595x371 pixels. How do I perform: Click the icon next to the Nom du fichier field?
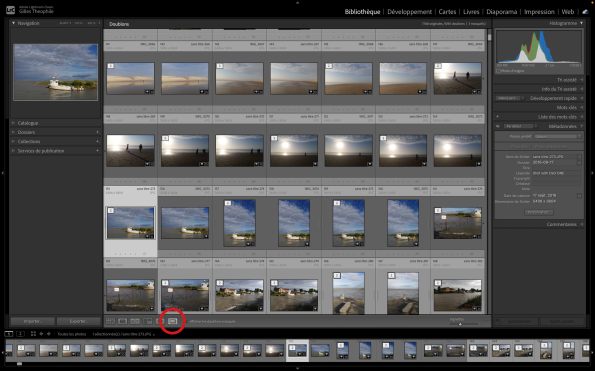[x=579, y=157]
